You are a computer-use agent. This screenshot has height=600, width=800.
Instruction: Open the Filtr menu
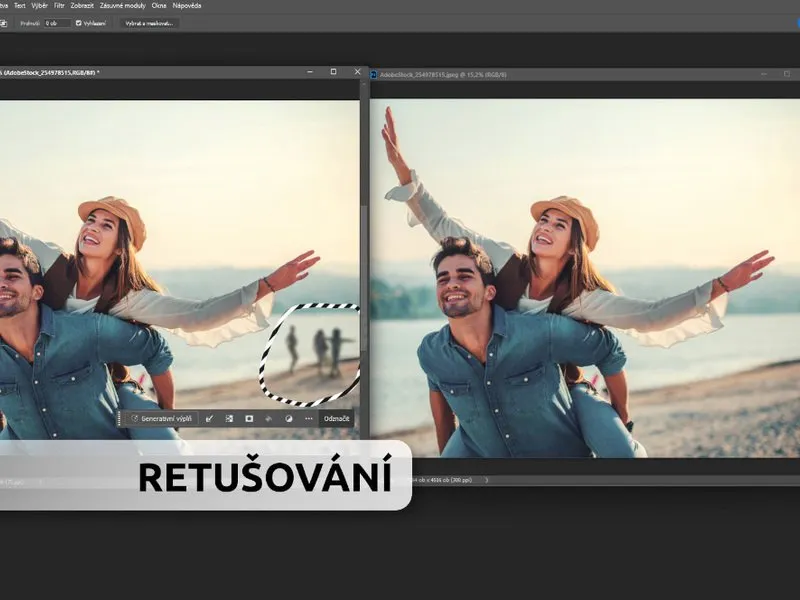click(x=59, y=6)
